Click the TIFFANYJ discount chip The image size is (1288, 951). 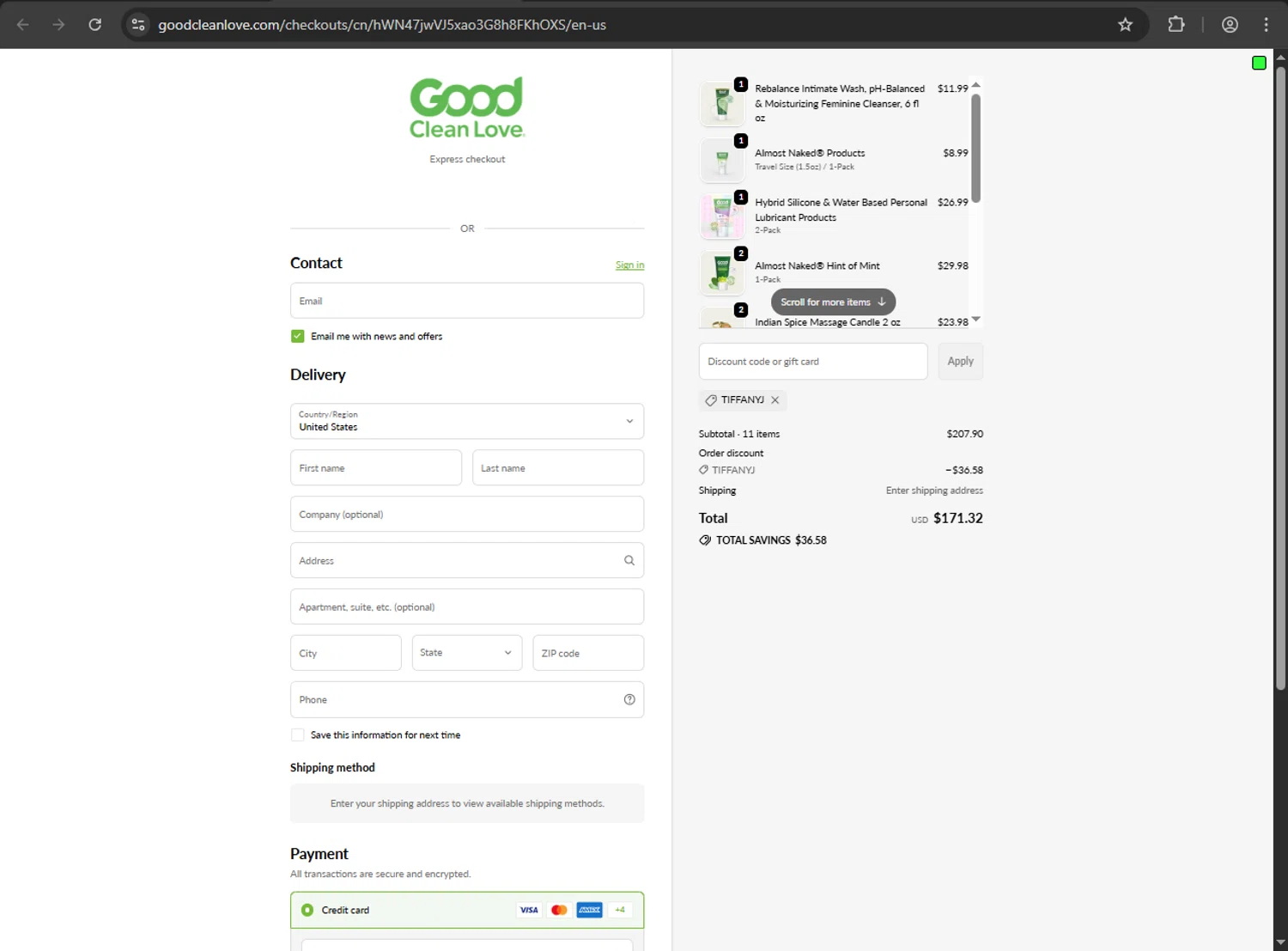coord(742,400)
